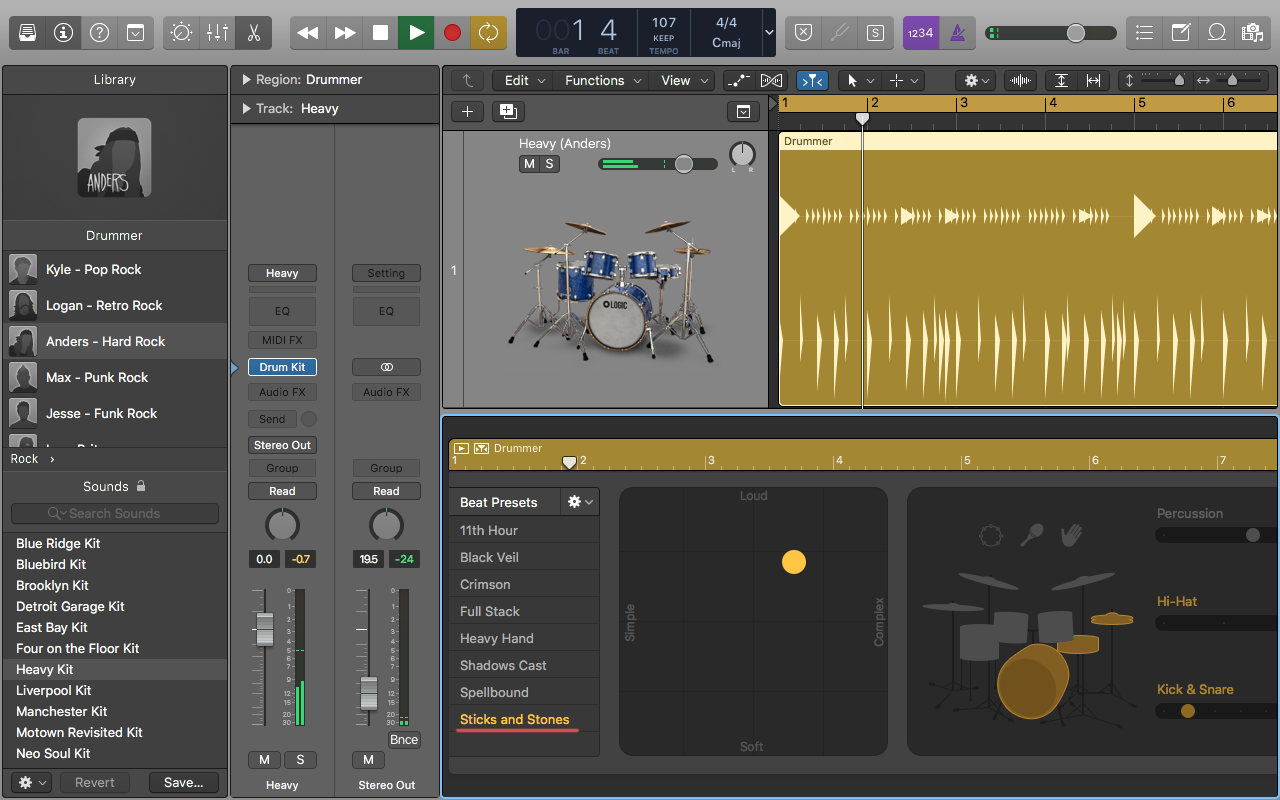Select Liverpool Kit sound
This screenshot has width=1280, height=800.
(115, 690)
